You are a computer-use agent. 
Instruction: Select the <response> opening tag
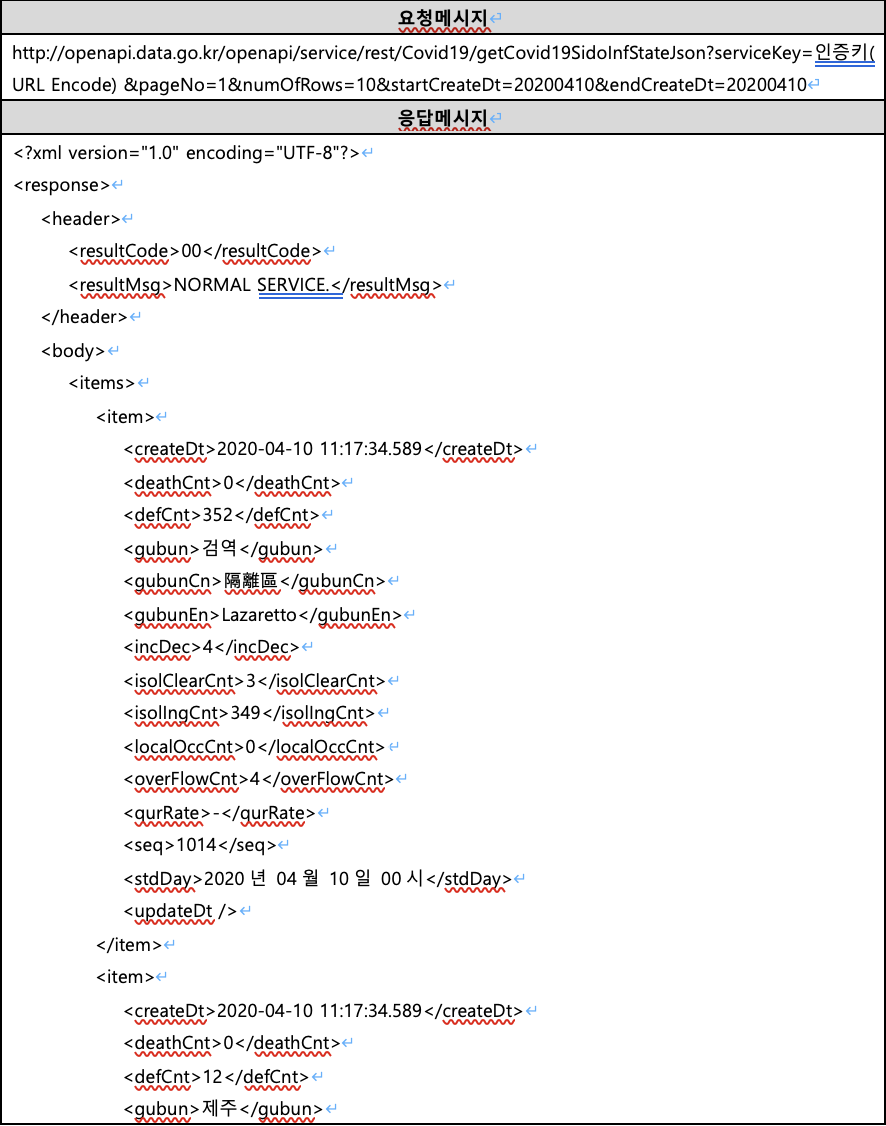point(62,185)
